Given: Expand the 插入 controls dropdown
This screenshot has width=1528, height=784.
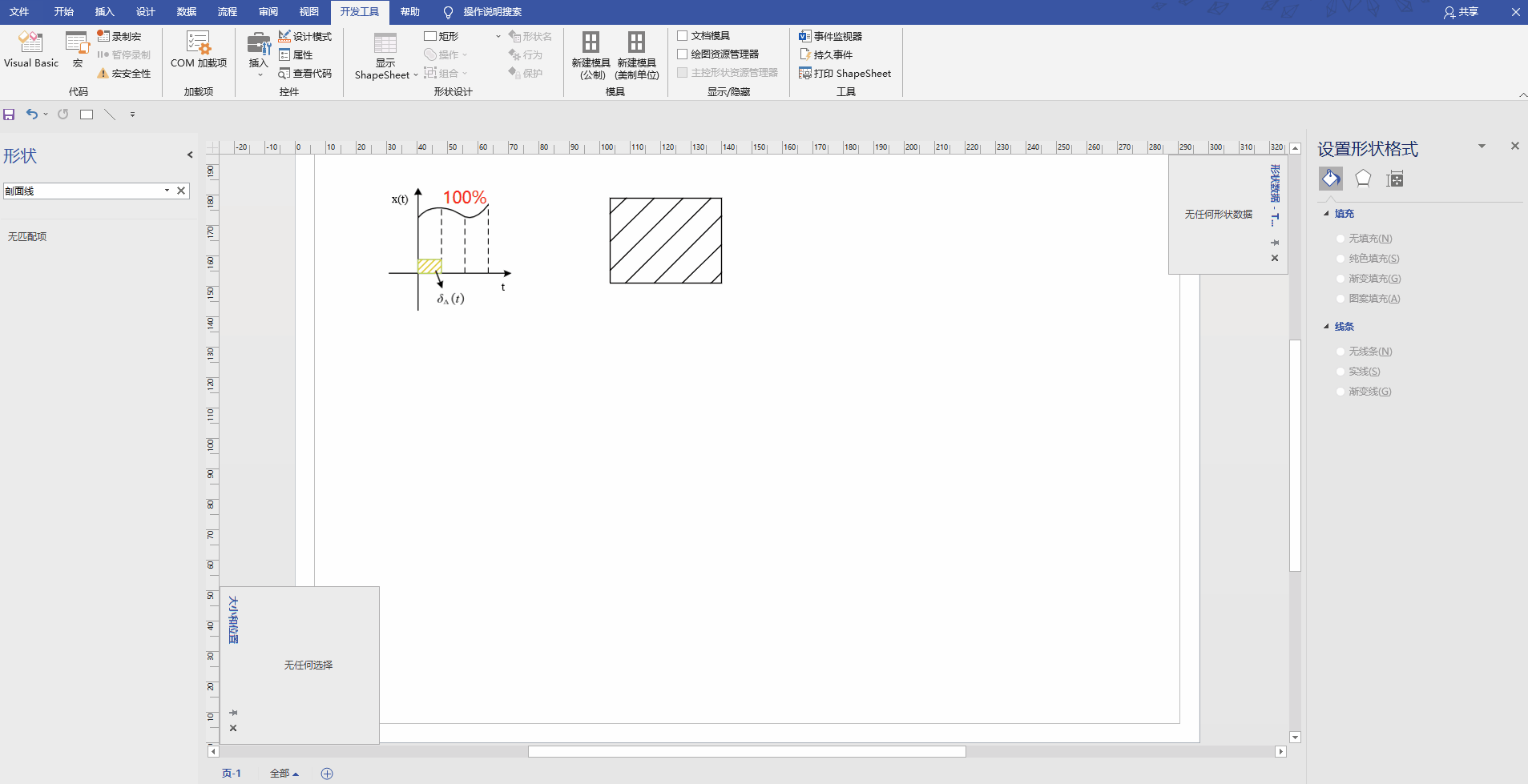Looking at the screenshot, I should [260, 75].
